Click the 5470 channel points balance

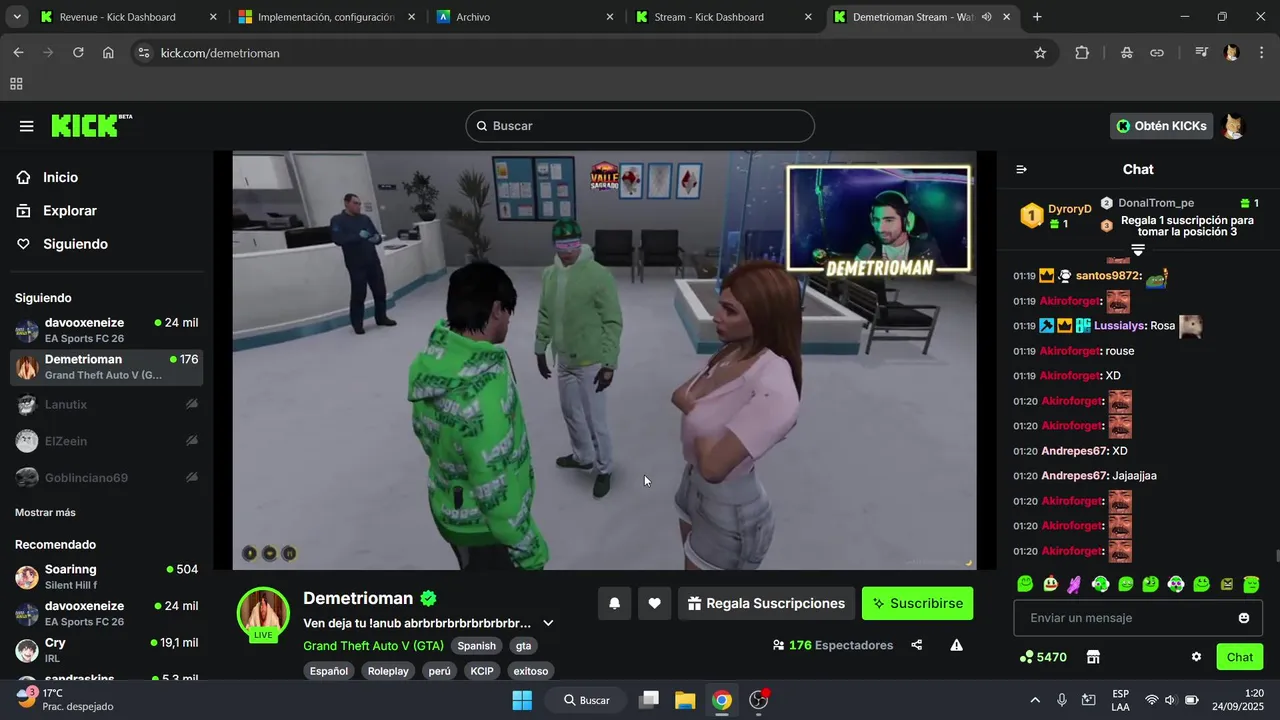point(1043,657)
